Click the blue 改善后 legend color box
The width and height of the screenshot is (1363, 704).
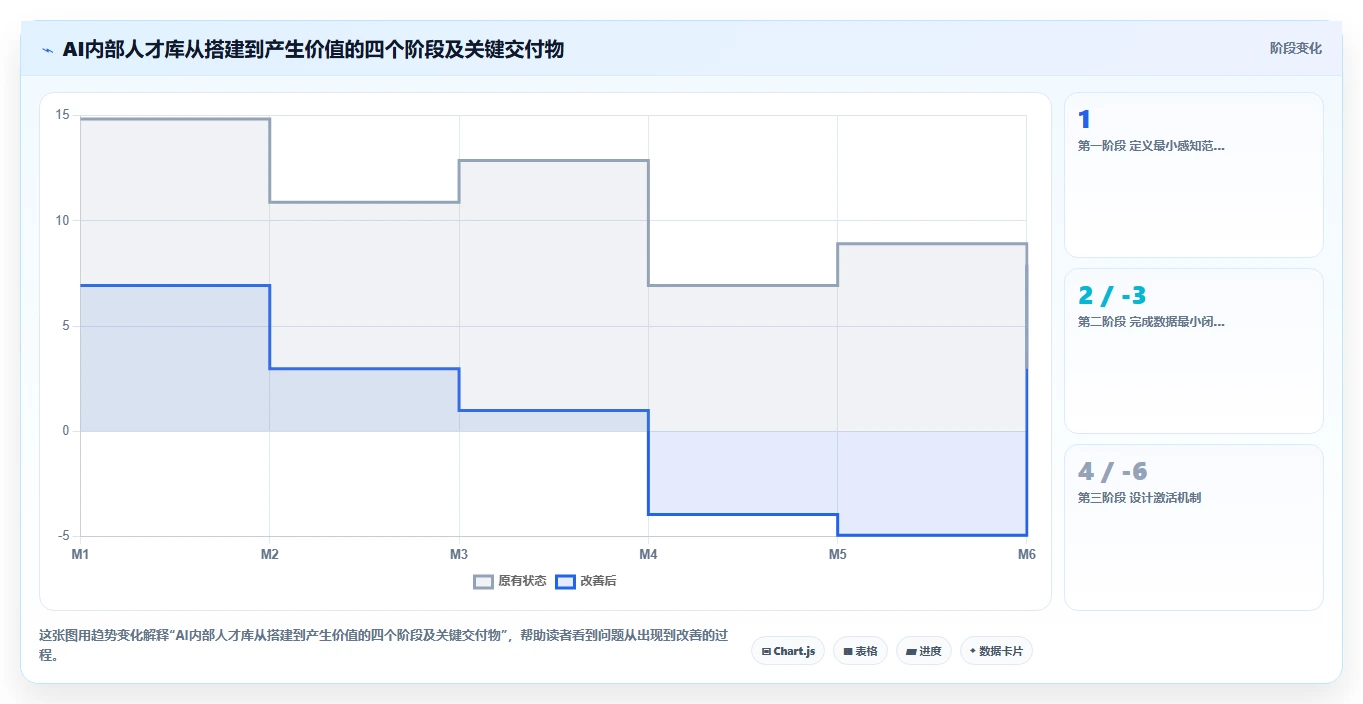pyautogui.click(x=566, y=581)
